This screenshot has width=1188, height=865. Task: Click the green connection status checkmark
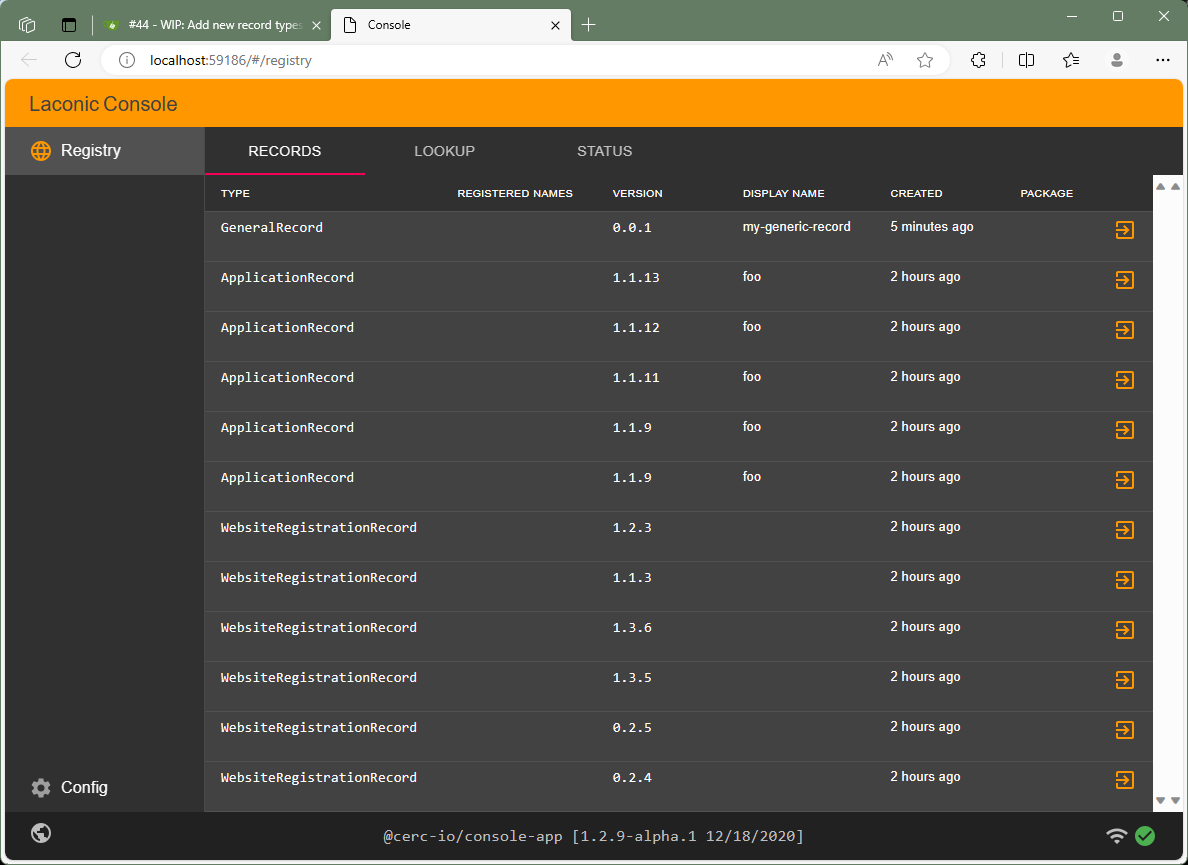[x=1145, y=836]
